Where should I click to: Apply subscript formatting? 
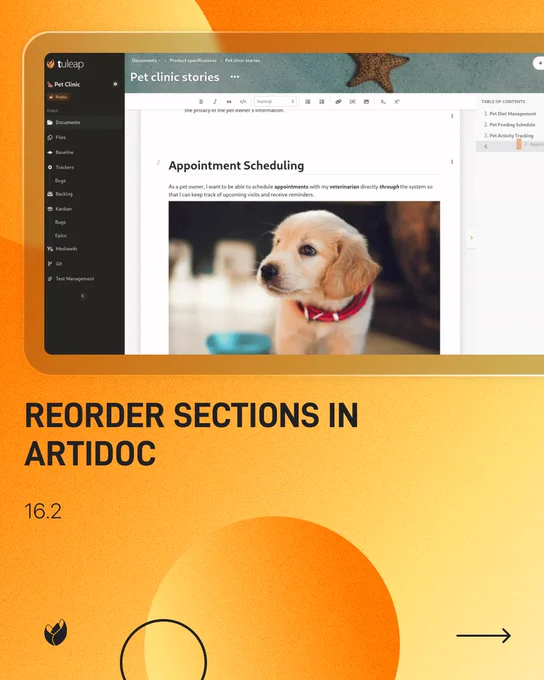(383, 101)
